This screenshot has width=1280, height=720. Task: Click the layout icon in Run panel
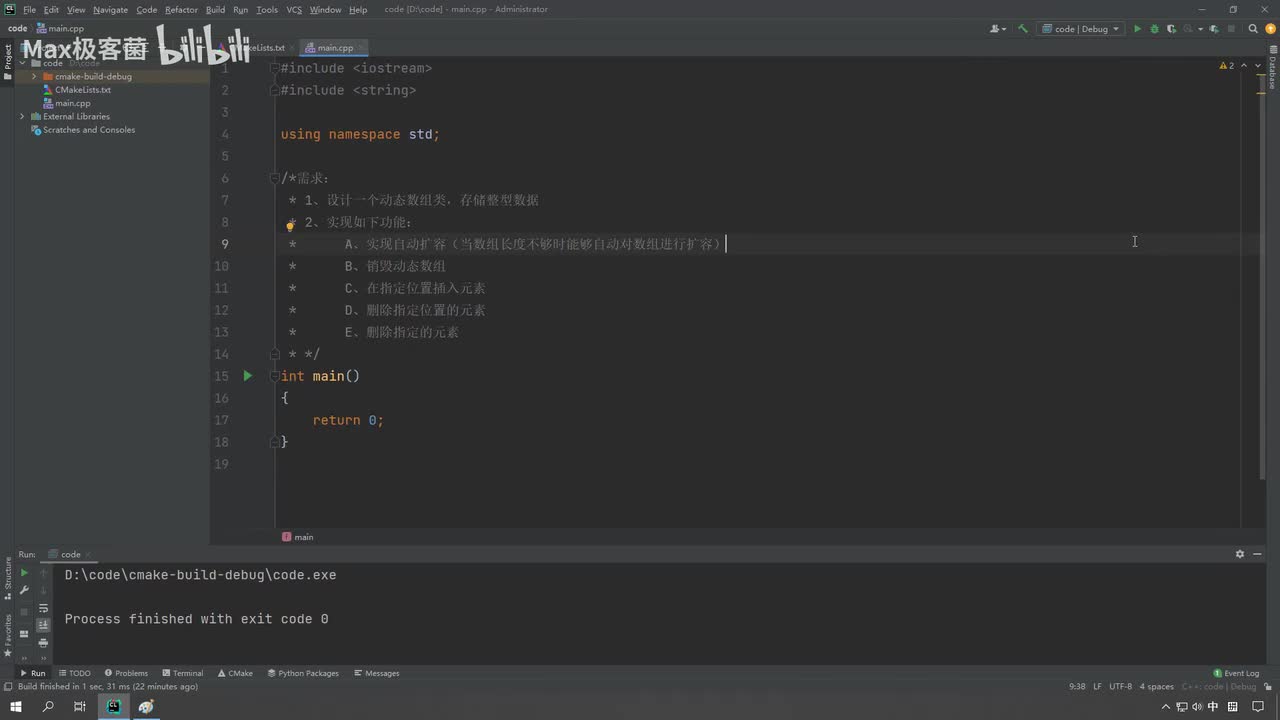tap(25, 634)
